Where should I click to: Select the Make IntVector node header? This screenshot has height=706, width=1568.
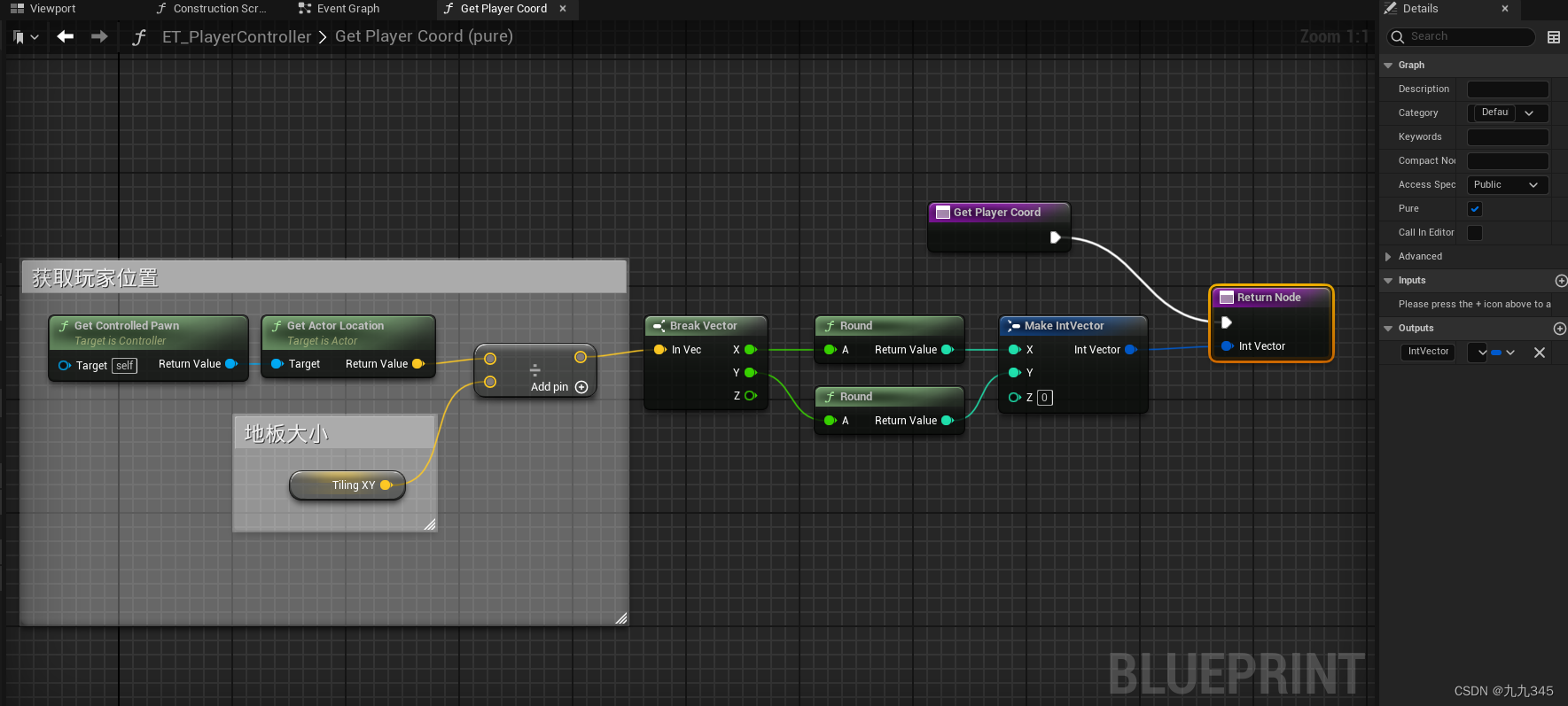pos(1073,326)
